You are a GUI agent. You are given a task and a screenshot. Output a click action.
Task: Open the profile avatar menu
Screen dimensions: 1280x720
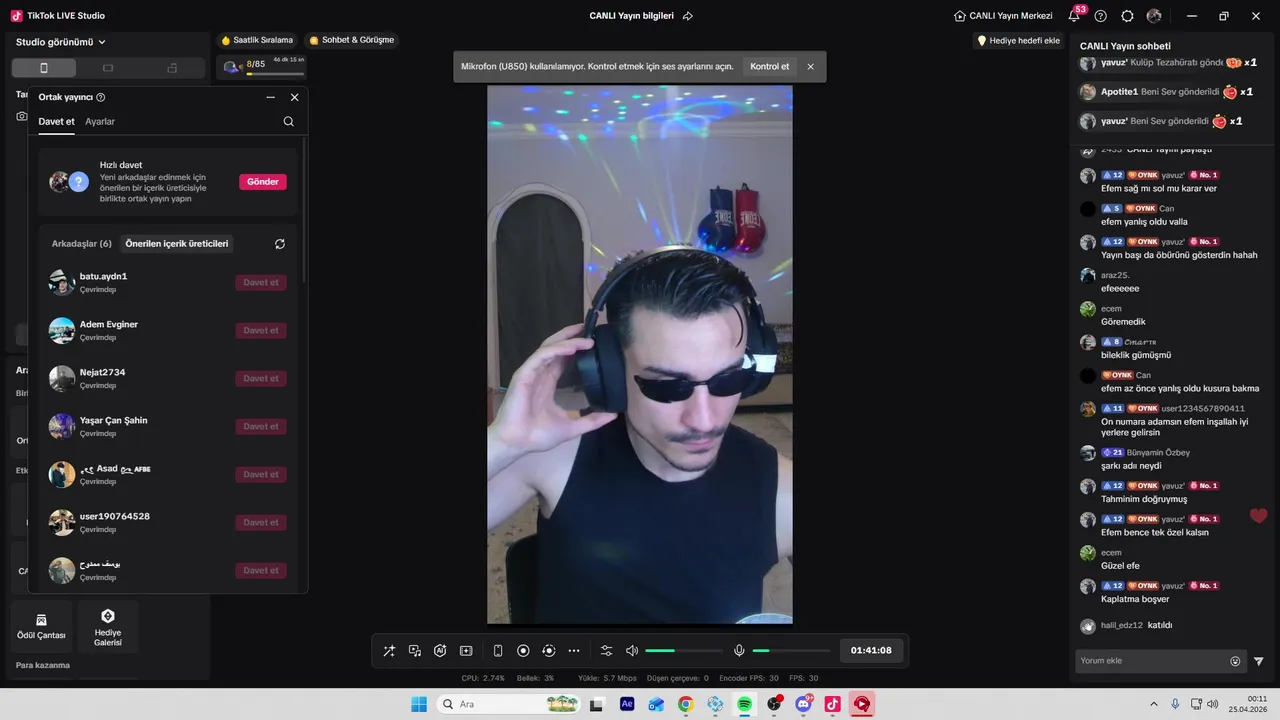tap(1155, 16)
